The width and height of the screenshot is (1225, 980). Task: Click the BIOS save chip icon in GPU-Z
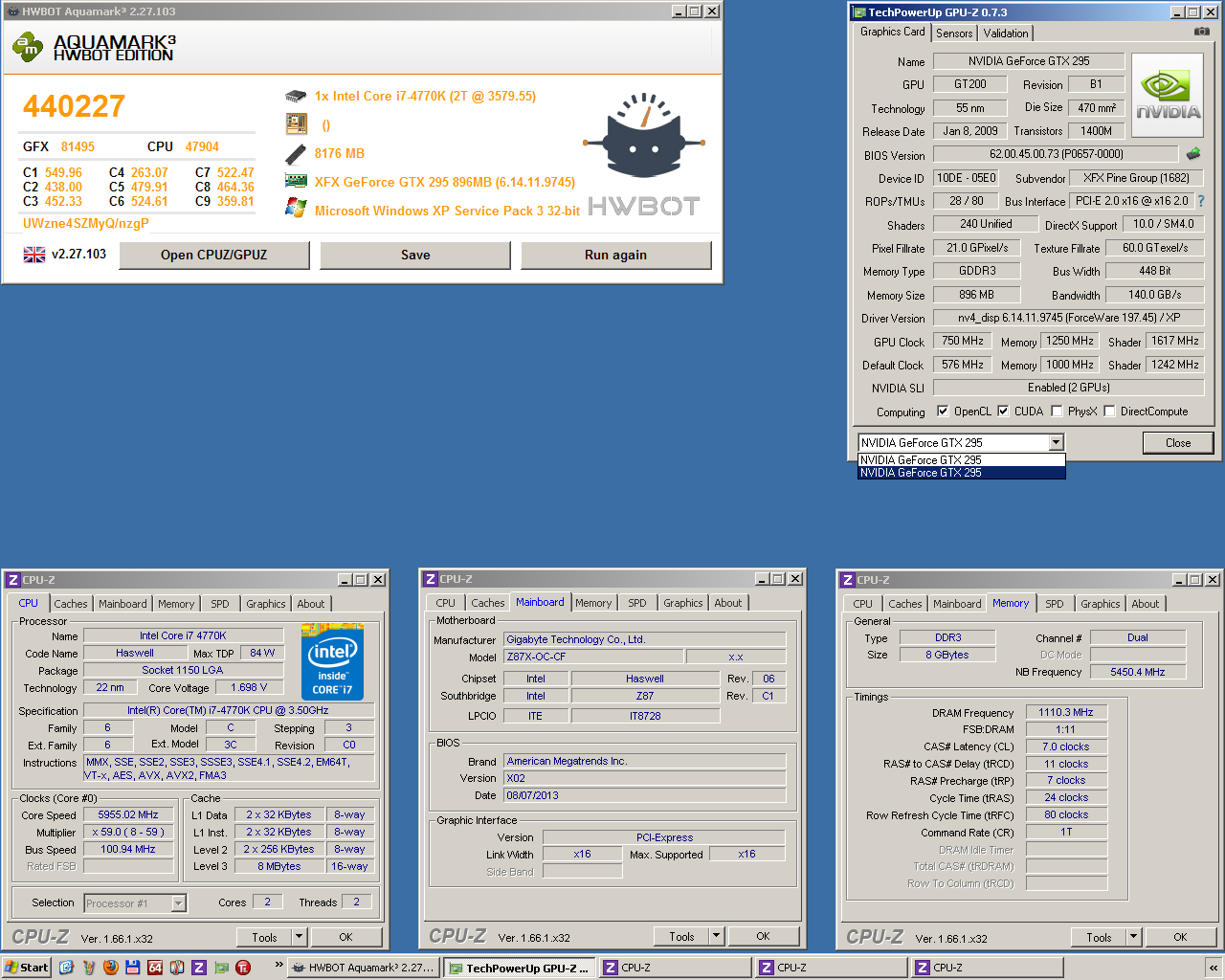1193,153
